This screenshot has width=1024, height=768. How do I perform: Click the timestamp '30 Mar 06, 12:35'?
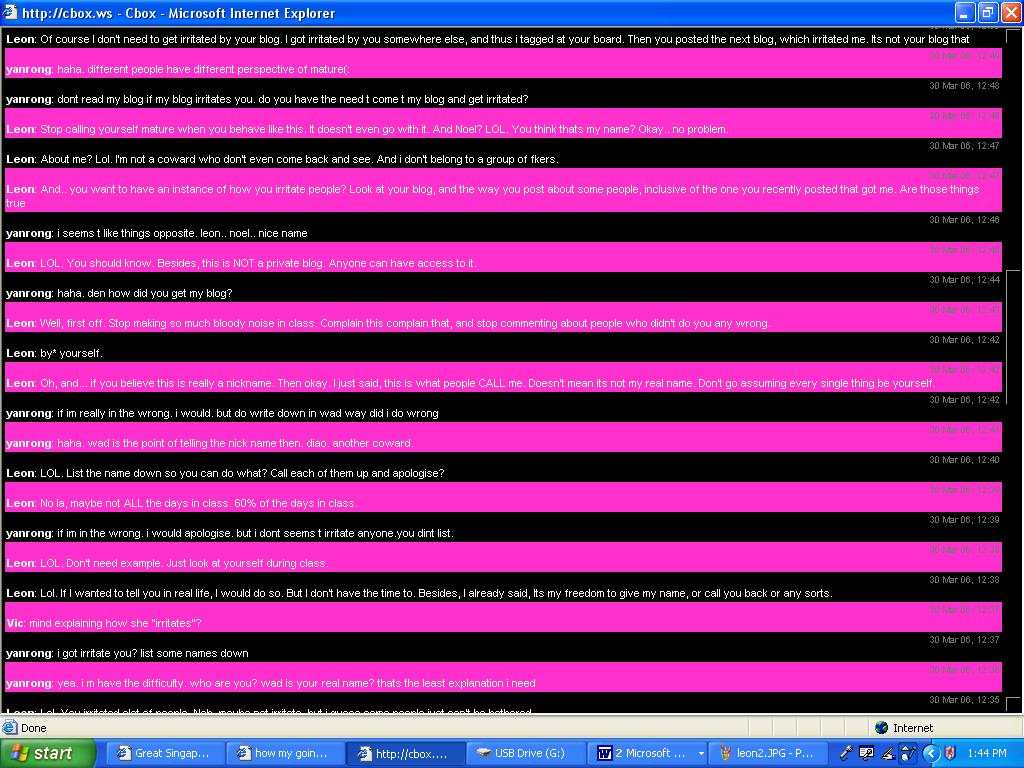point(964,699)
